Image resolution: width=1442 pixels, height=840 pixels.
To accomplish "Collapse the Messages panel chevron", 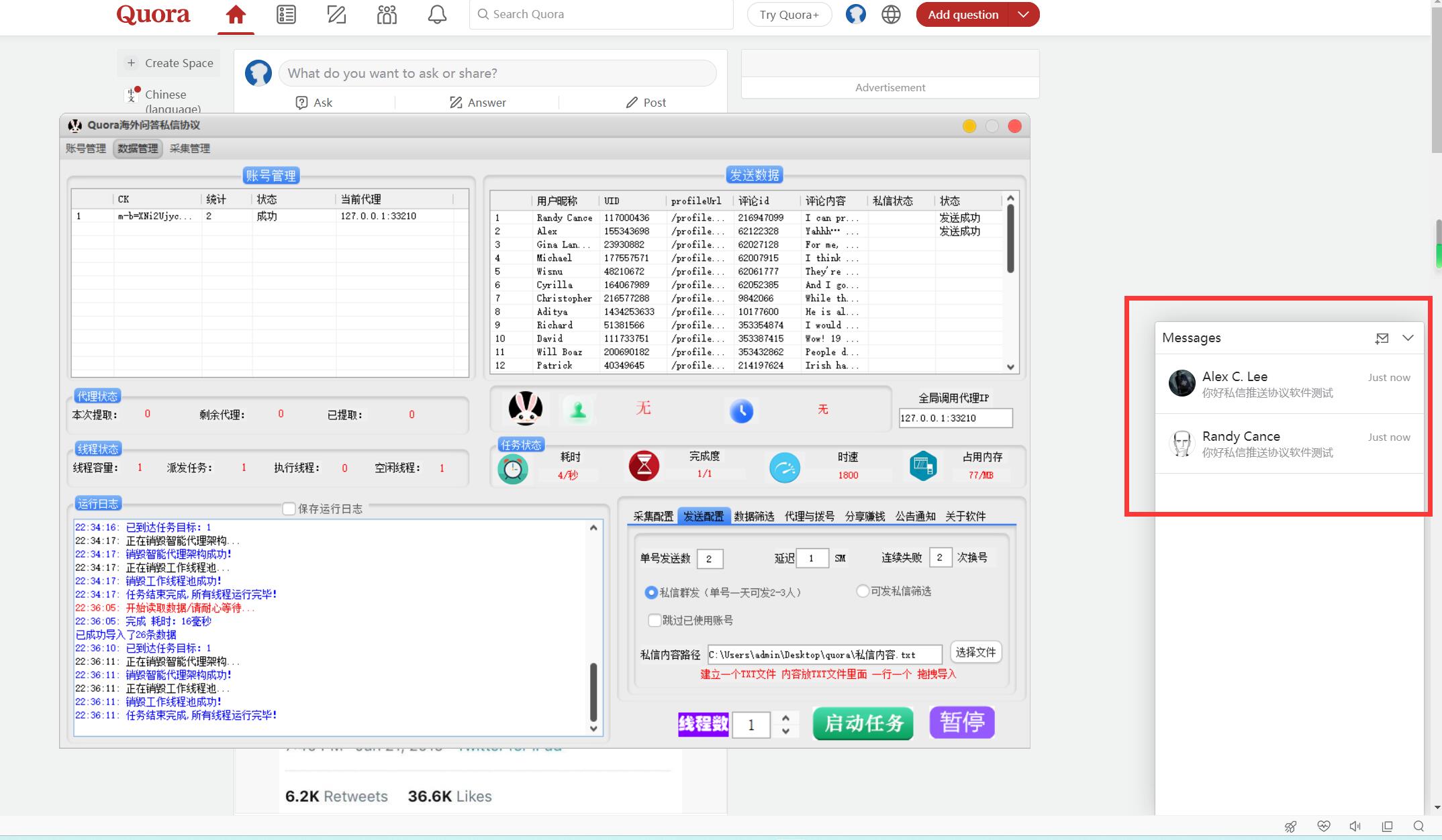I will click(x=1408, y=338).
